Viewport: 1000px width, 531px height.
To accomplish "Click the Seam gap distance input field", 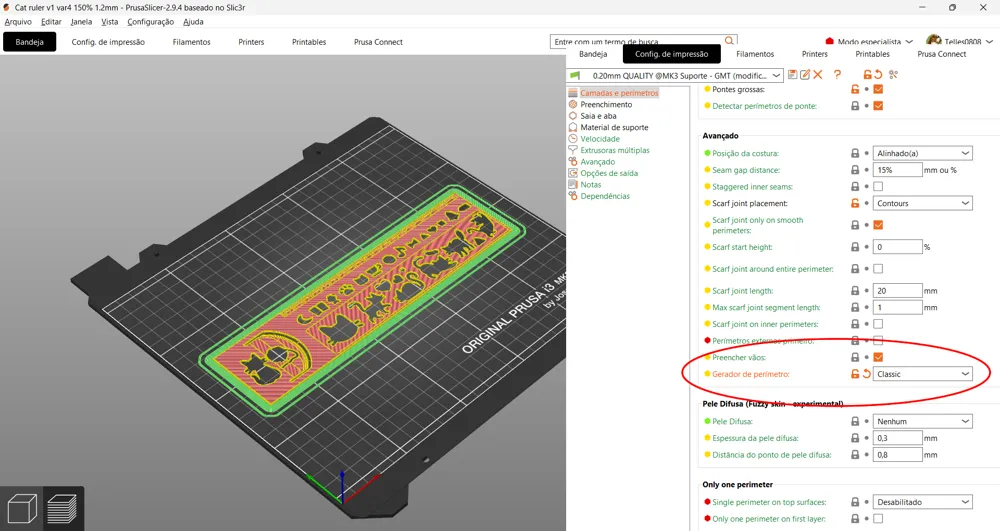I will click(x=897, y=170).
